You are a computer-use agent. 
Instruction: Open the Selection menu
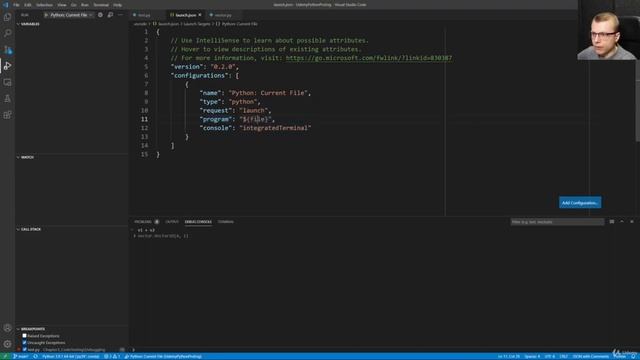44,5
